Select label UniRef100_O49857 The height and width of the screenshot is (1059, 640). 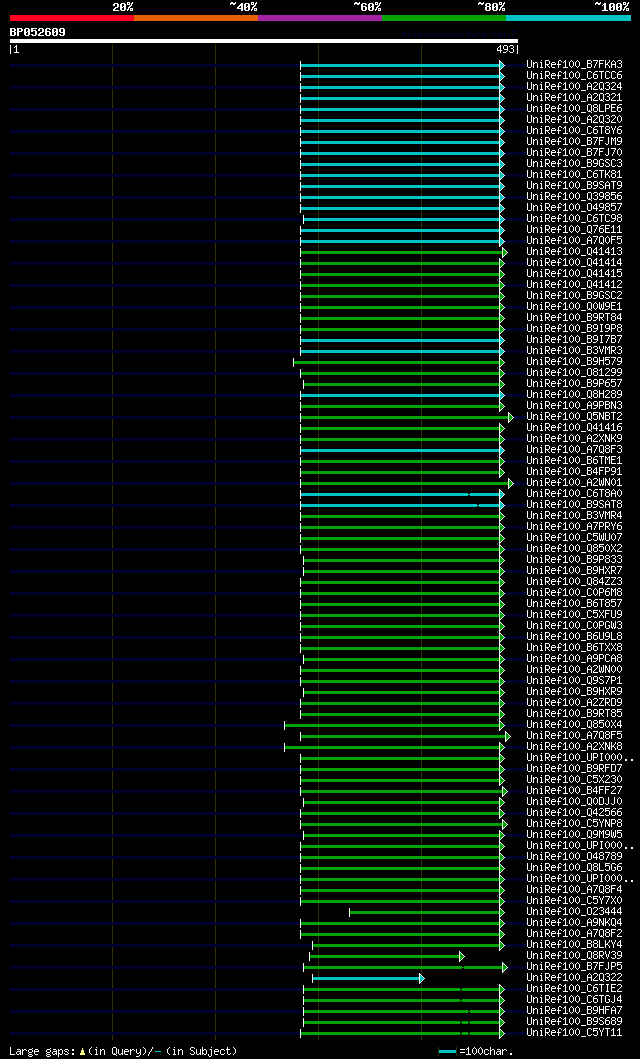pos(575,207)
